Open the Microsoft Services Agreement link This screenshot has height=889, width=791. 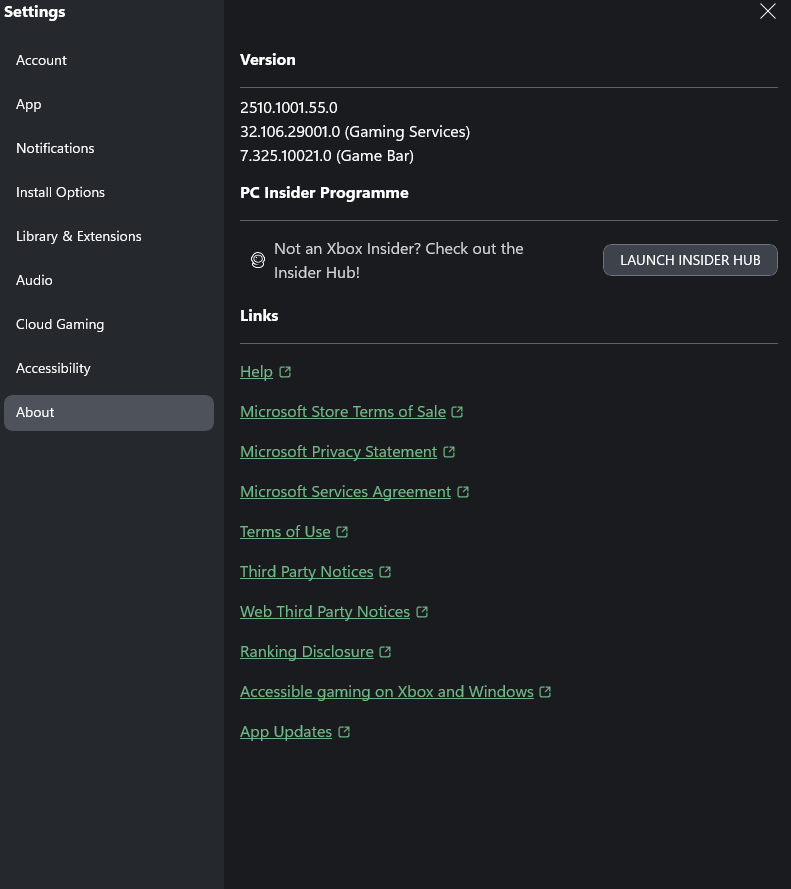point(345,492)
